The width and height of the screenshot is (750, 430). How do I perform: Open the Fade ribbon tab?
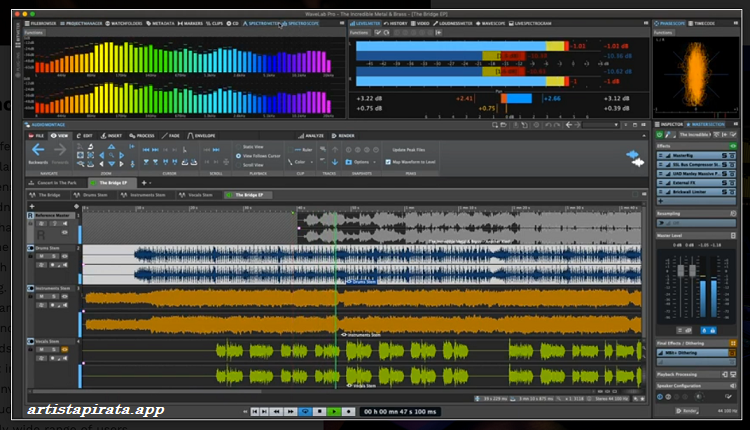tap(170, 136)
